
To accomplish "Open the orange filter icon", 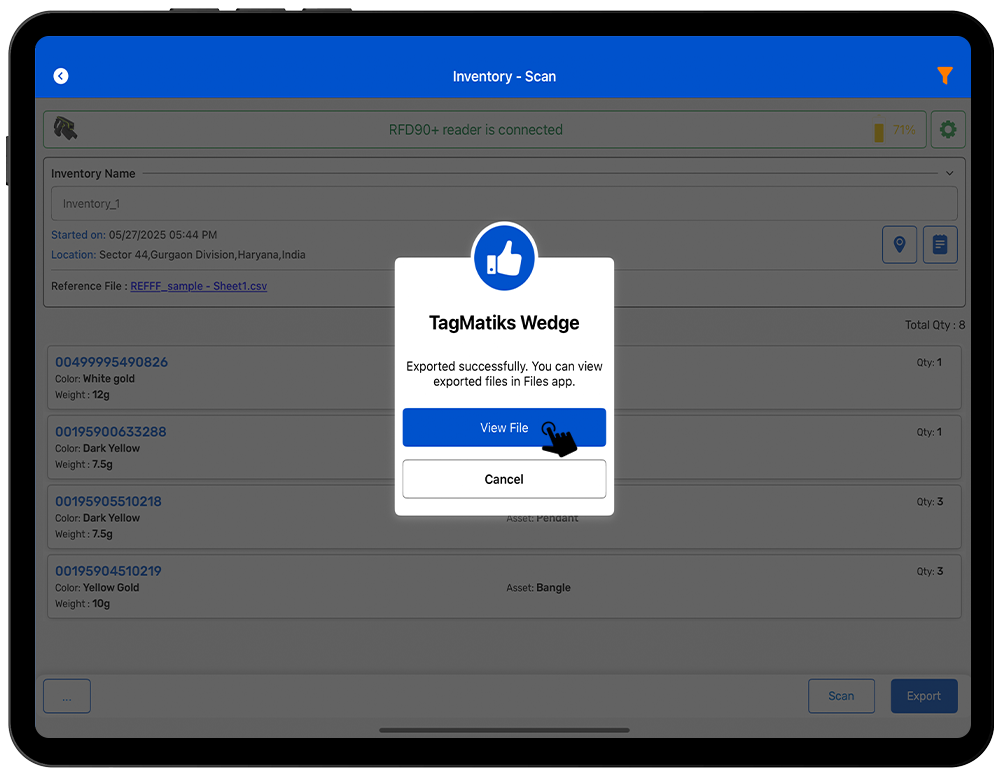I will 944,76.
